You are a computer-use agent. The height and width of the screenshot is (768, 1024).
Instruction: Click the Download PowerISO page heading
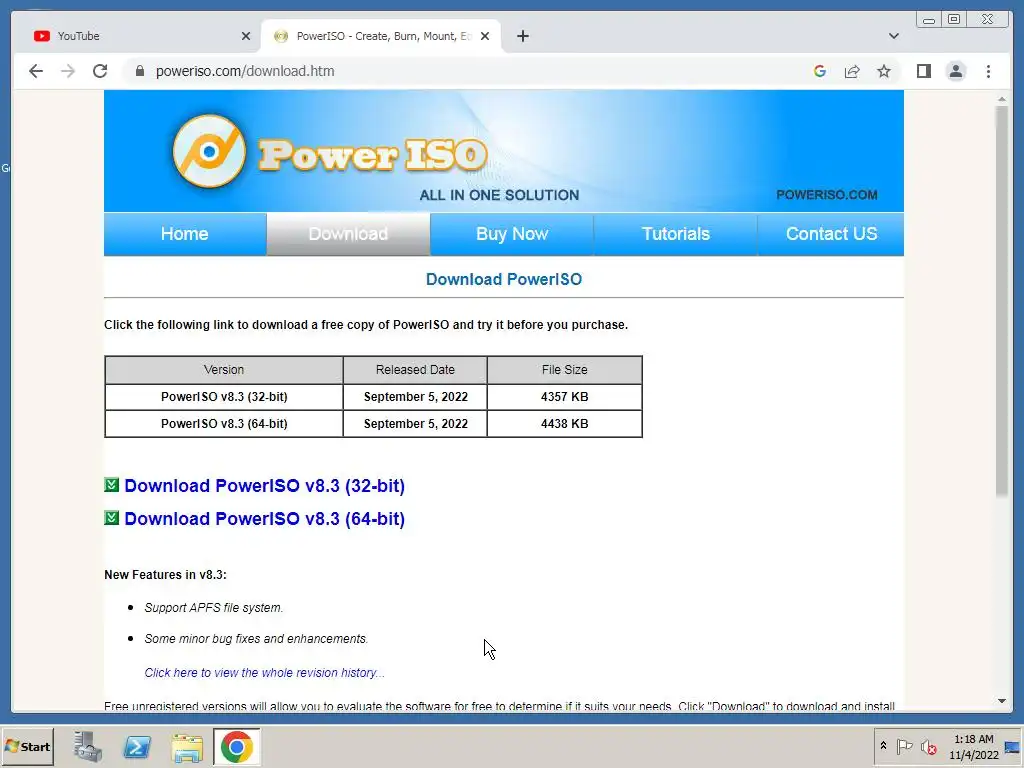(x=504, y=280)
